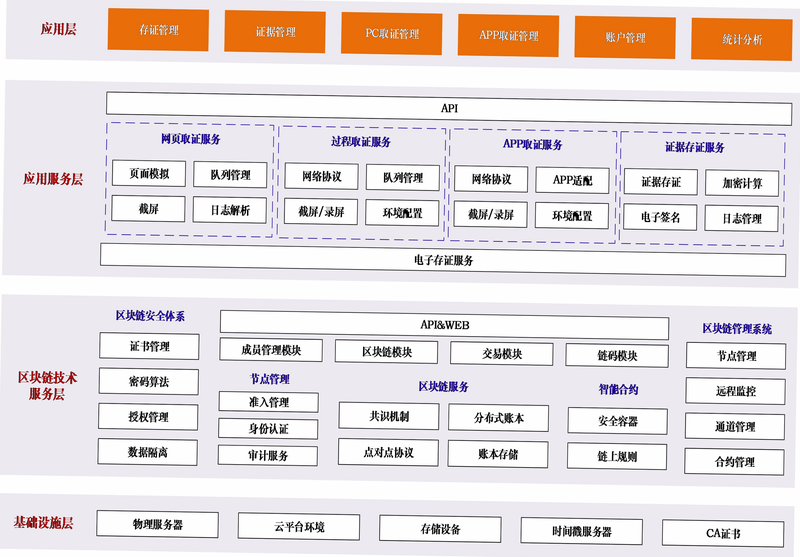
Task: Click the 存证管理 orange box
Action: (158, 30)
